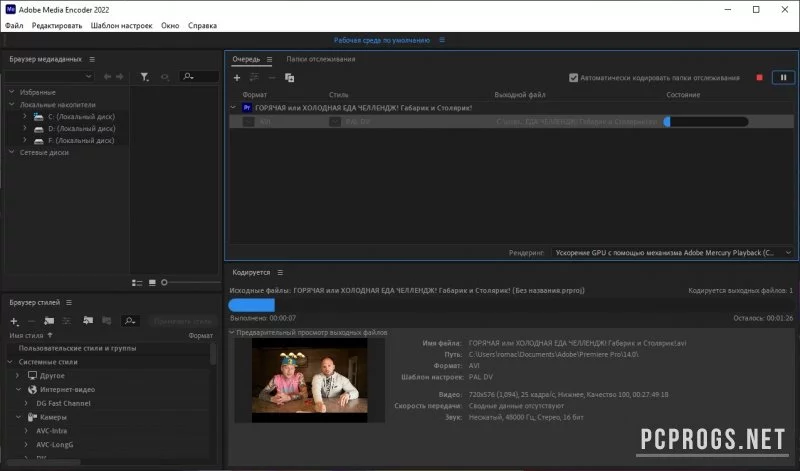Switch the media browser to list view
The width and height of the screenshot is (800, 471).
137,283
